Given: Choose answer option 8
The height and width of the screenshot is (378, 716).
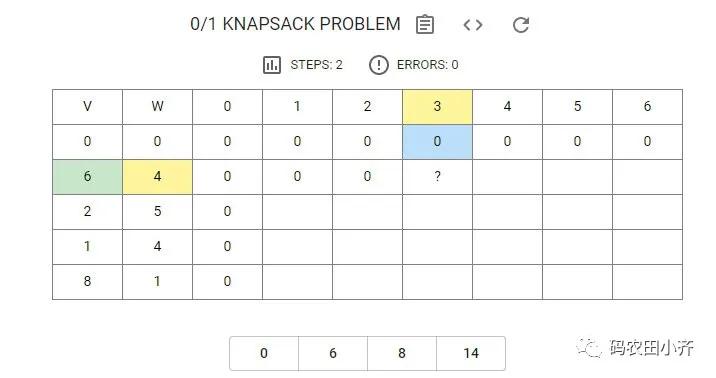Looking at the screenshot, I should pos(402,353).
